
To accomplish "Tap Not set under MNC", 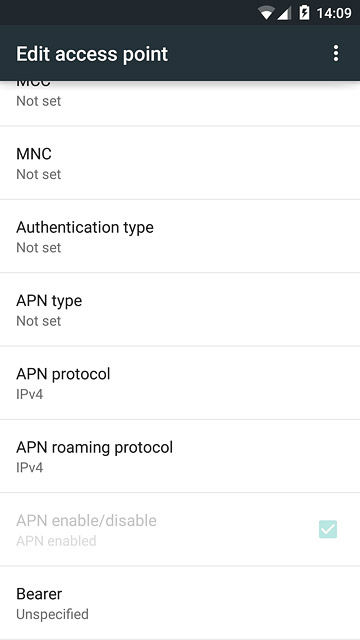I will tap(38, 174).
